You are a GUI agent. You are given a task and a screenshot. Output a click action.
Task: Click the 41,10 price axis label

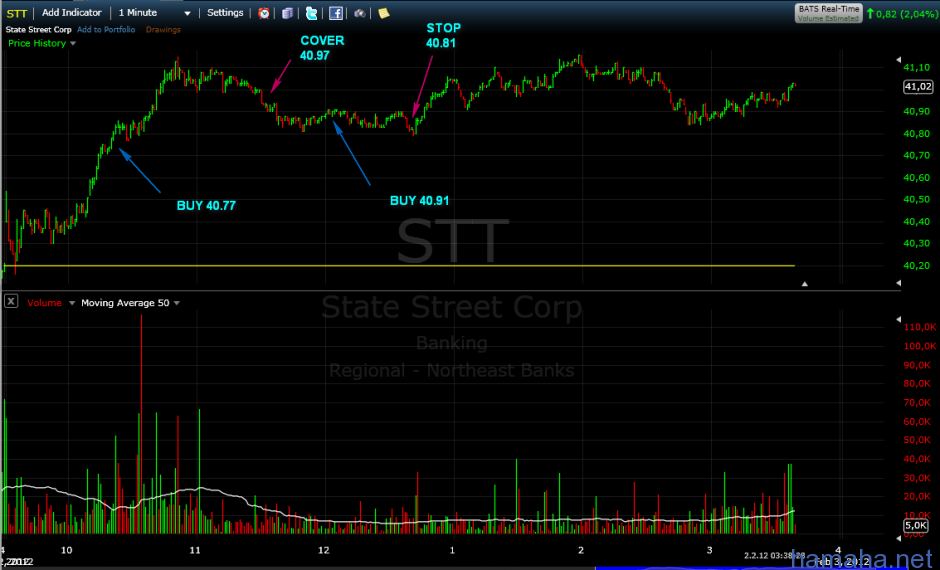coord(917,68)
